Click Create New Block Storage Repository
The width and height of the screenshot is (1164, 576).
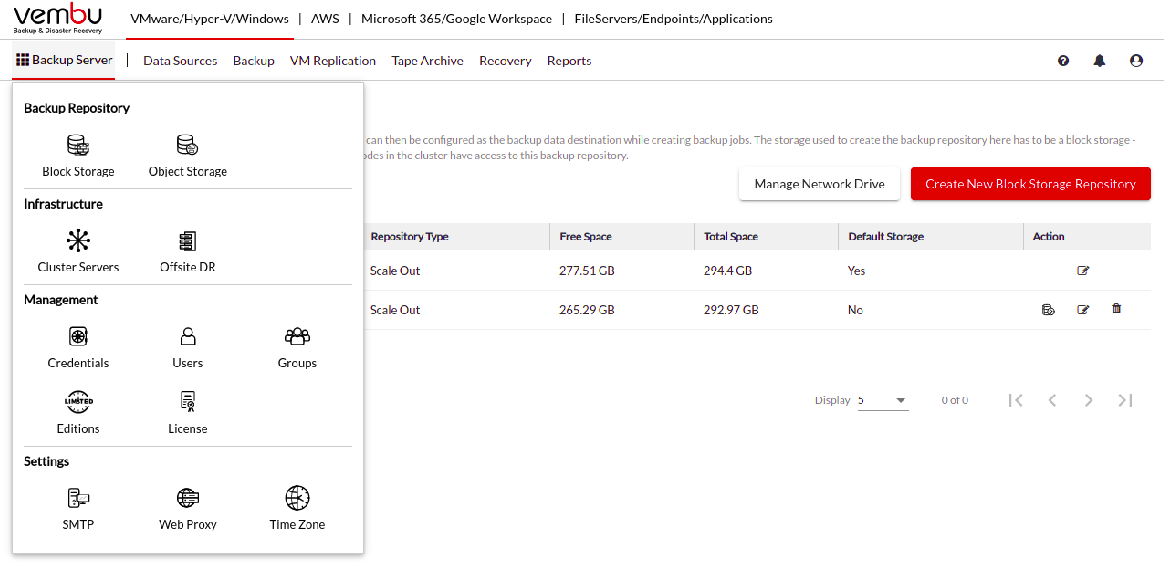tap(1030, 183)
